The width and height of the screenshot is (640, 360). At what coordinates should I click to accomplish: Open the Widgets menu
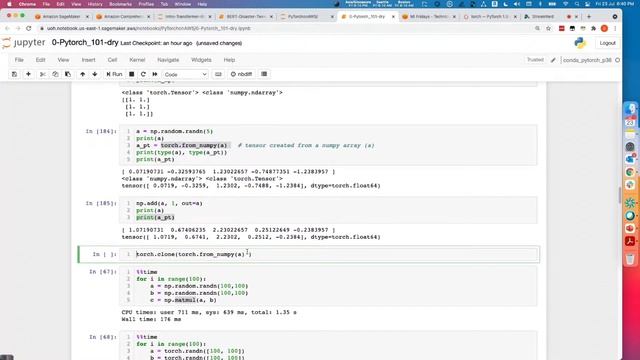pos(201,60)
